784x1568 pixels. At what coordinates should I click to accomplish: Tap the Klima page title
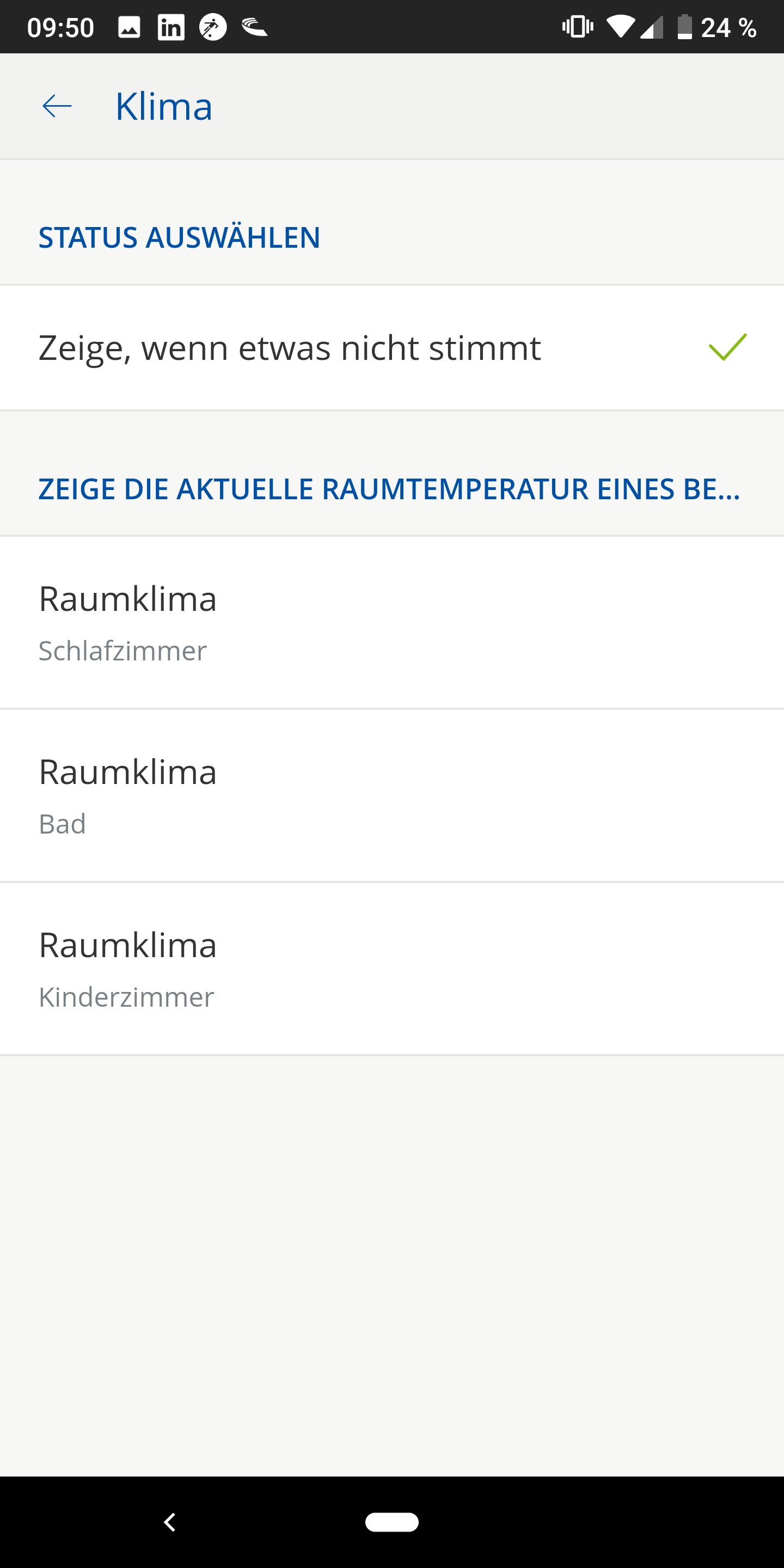(164, 107)
